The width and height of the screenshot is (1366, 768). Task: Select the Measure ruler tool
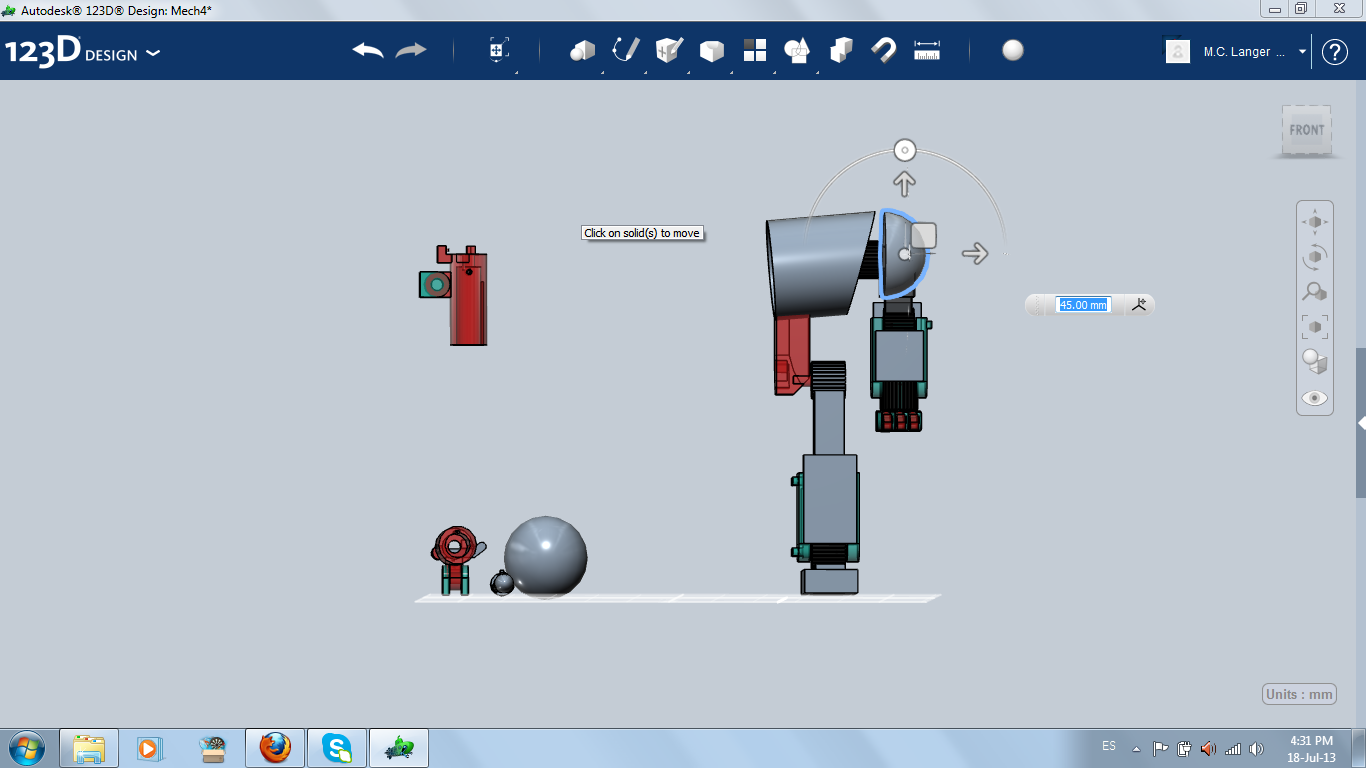click(927, 50)
